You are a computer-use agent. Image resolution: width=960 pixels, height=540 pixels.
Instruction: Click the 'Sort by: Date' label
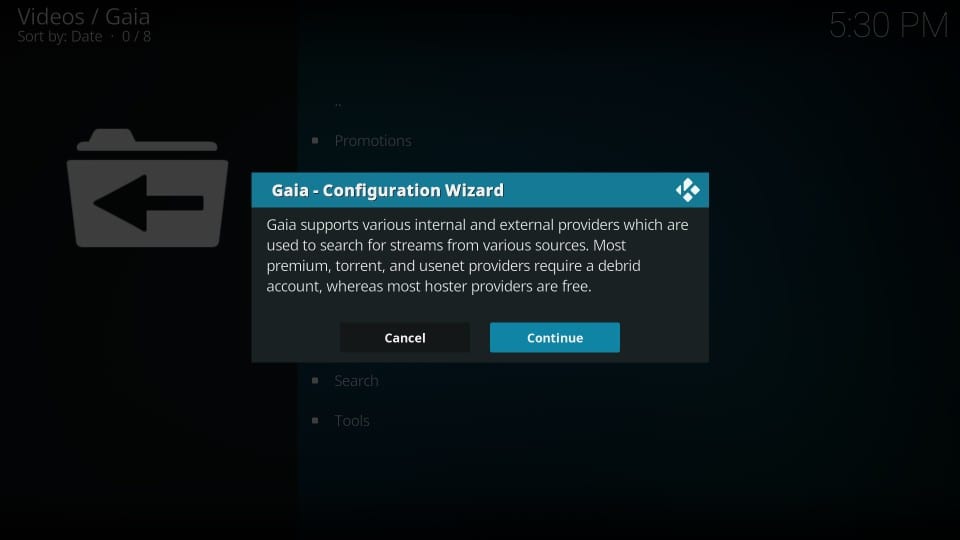click(x=59, y=37)
